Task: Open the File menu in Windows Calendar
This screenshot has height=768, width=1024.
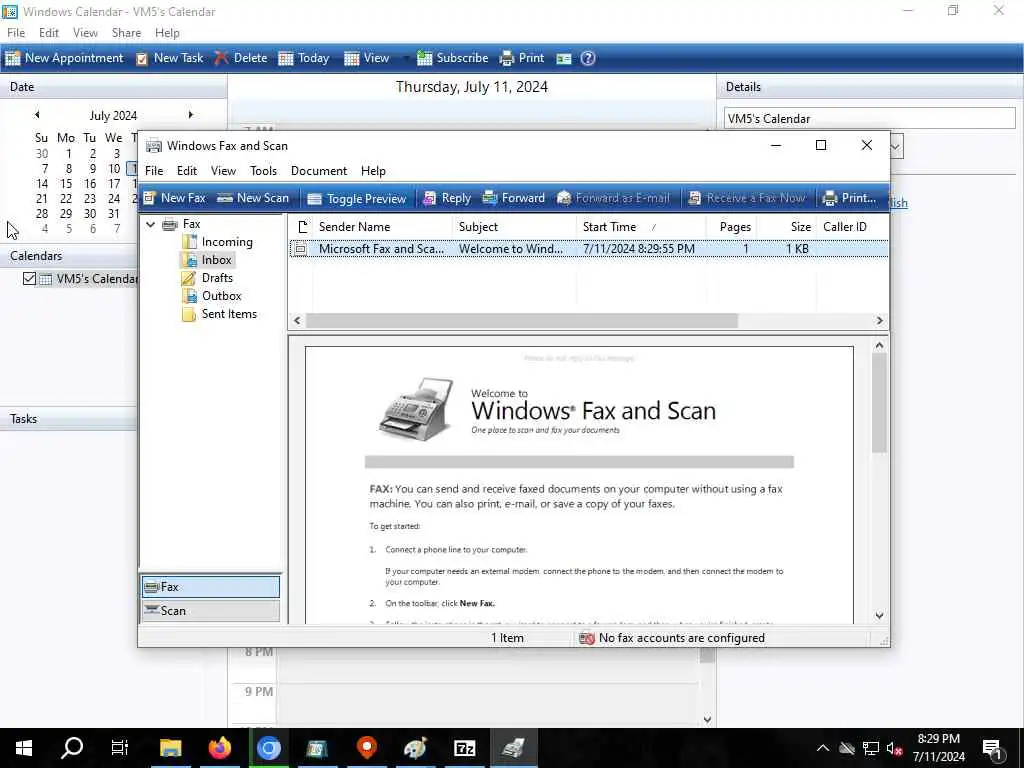Action: tap(16, 33)
